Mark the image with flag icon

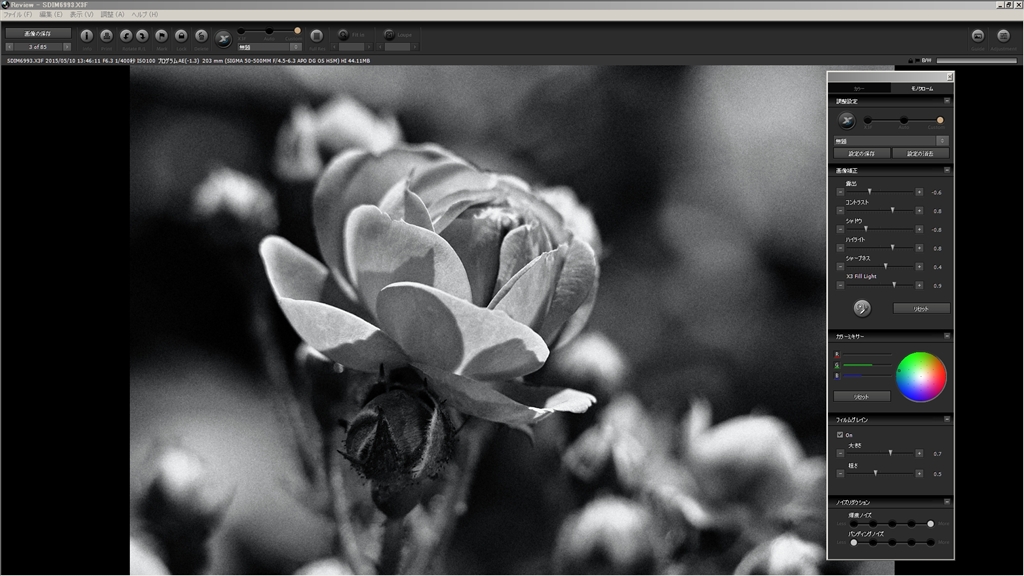tap(161, 36)
